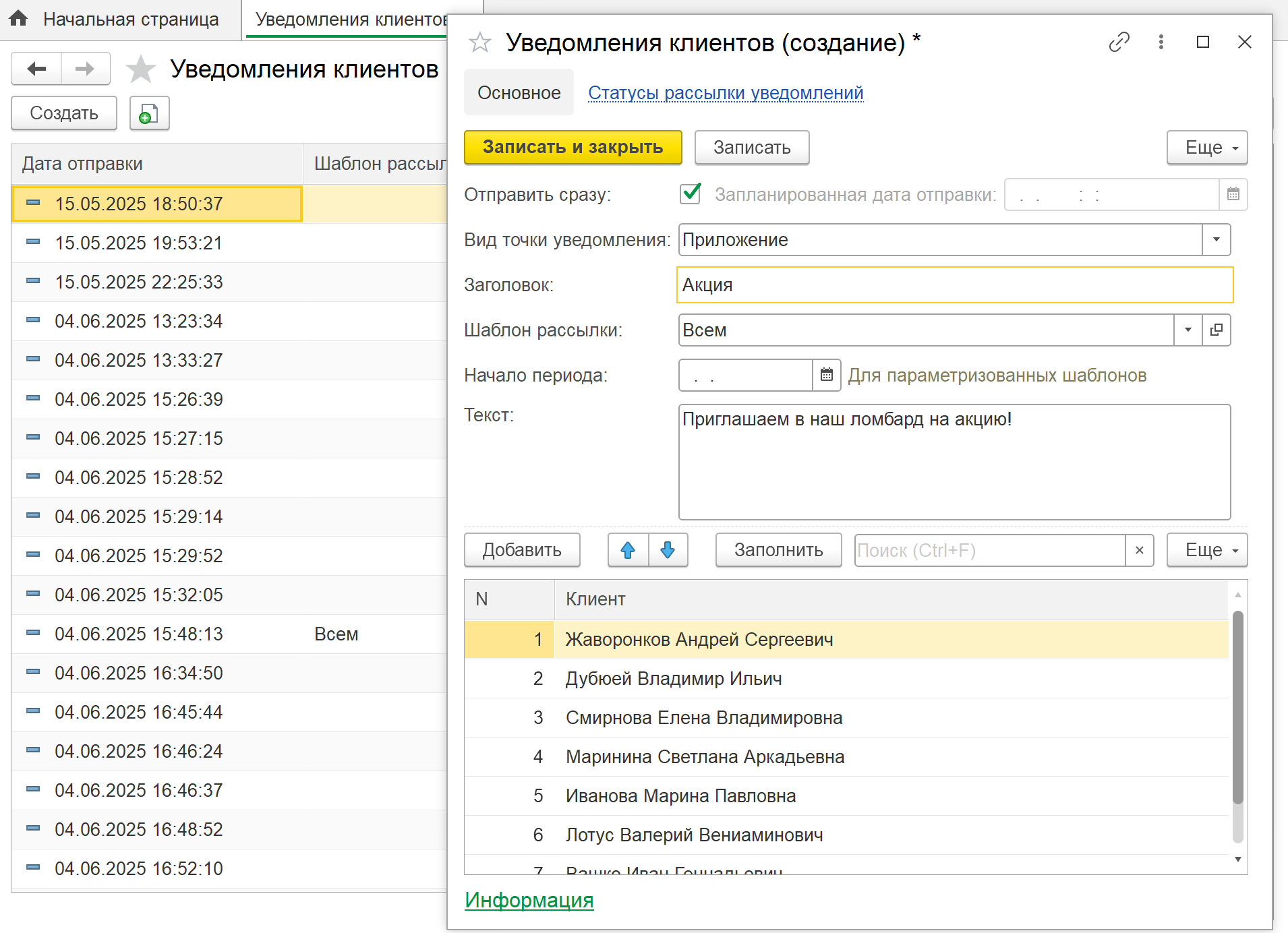Image resolution: width=1288 pixels, height=933 pixels.
Task: Click the home icon on the start page tab
Action: (x=19, y=18)
